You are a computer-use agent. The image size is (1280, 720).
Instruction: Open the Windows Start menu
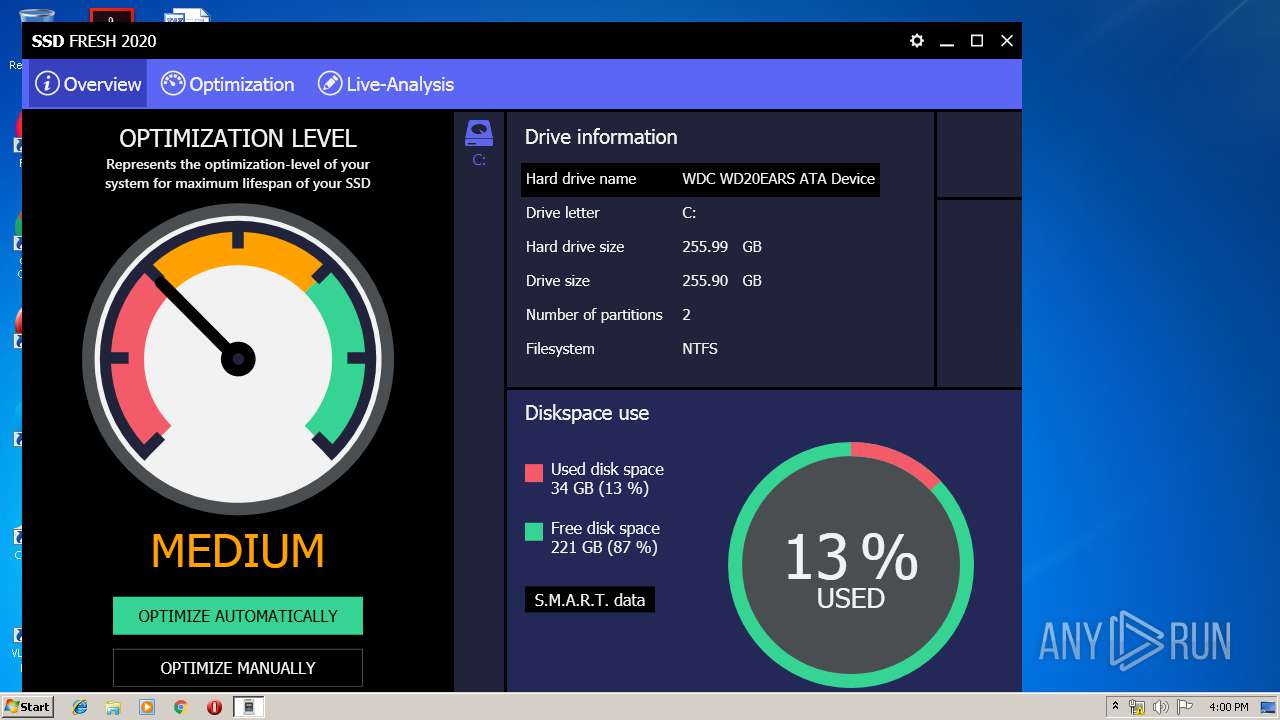tap(27, 707)
